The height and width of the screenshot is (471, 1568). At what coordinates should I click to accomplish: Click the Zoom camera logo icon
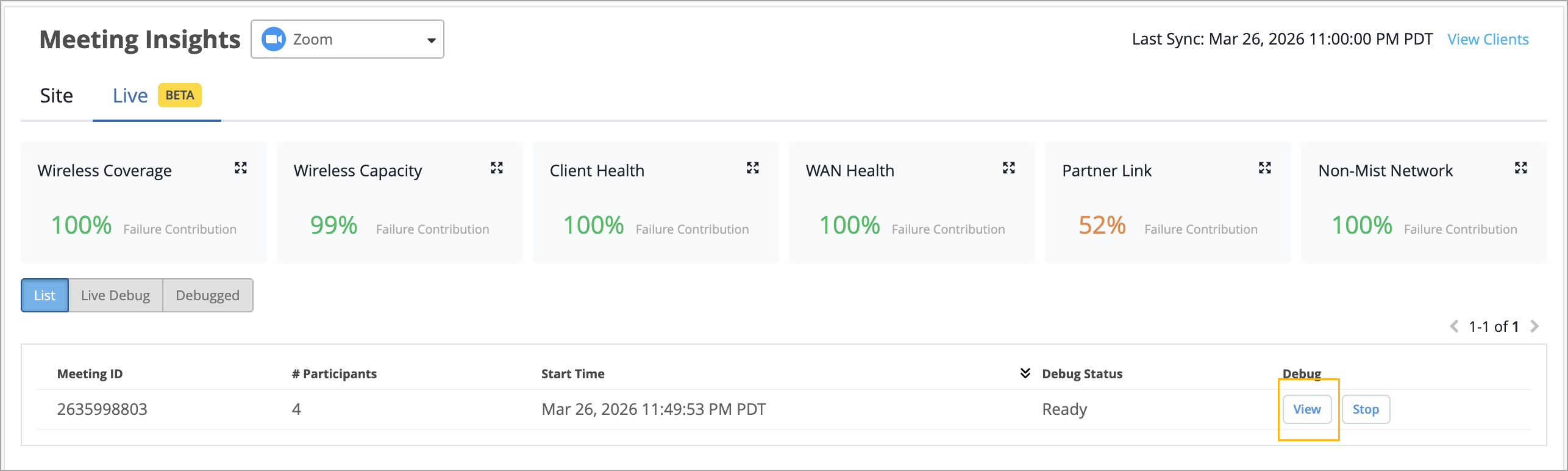pyautogui.click(x=274, y=40)
